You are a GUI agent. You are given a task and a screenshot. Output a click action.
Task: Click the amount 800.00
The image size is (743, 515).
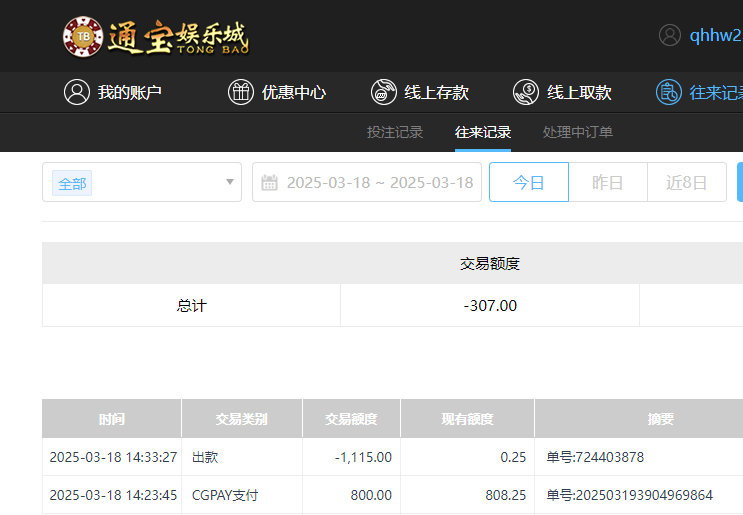(371, 495)
